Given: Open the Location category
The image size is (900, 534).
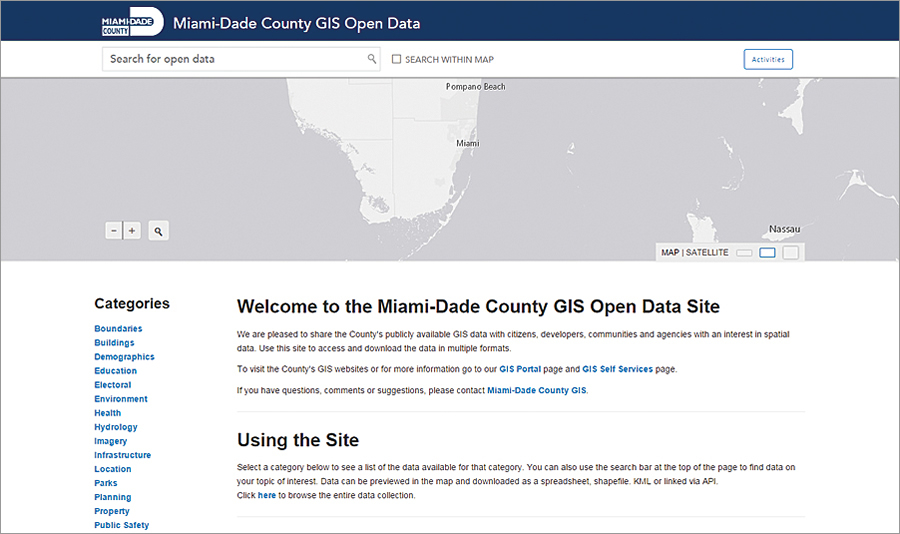Looking at the screenshot, I should 112,469.
